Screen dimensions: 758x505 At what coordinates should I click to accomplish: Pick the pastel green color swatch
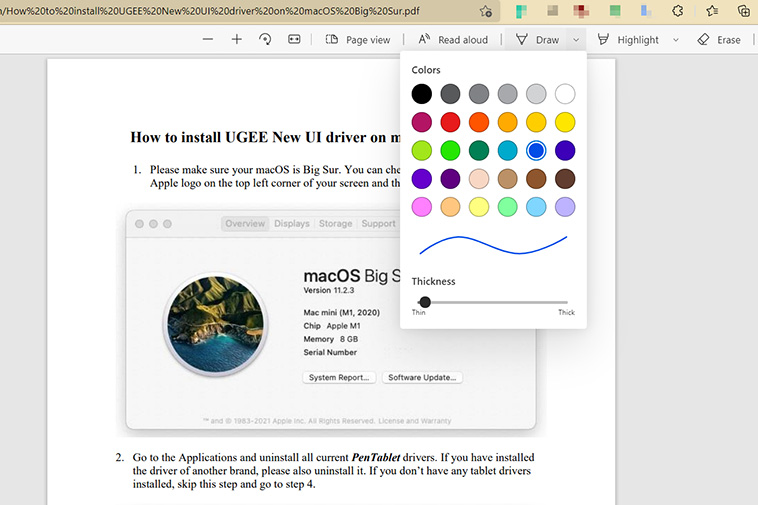pyautogui.click(x=508, y=207)
